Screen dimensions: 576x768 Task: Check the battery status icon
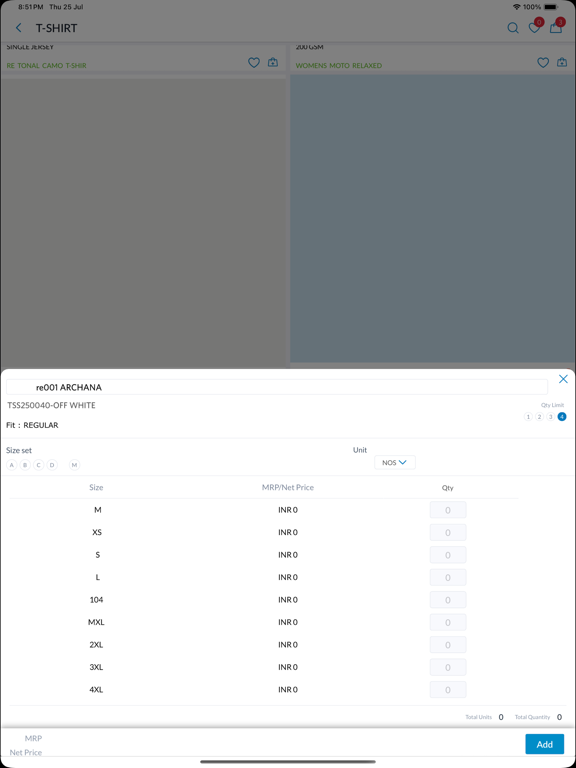click(551, 7)
